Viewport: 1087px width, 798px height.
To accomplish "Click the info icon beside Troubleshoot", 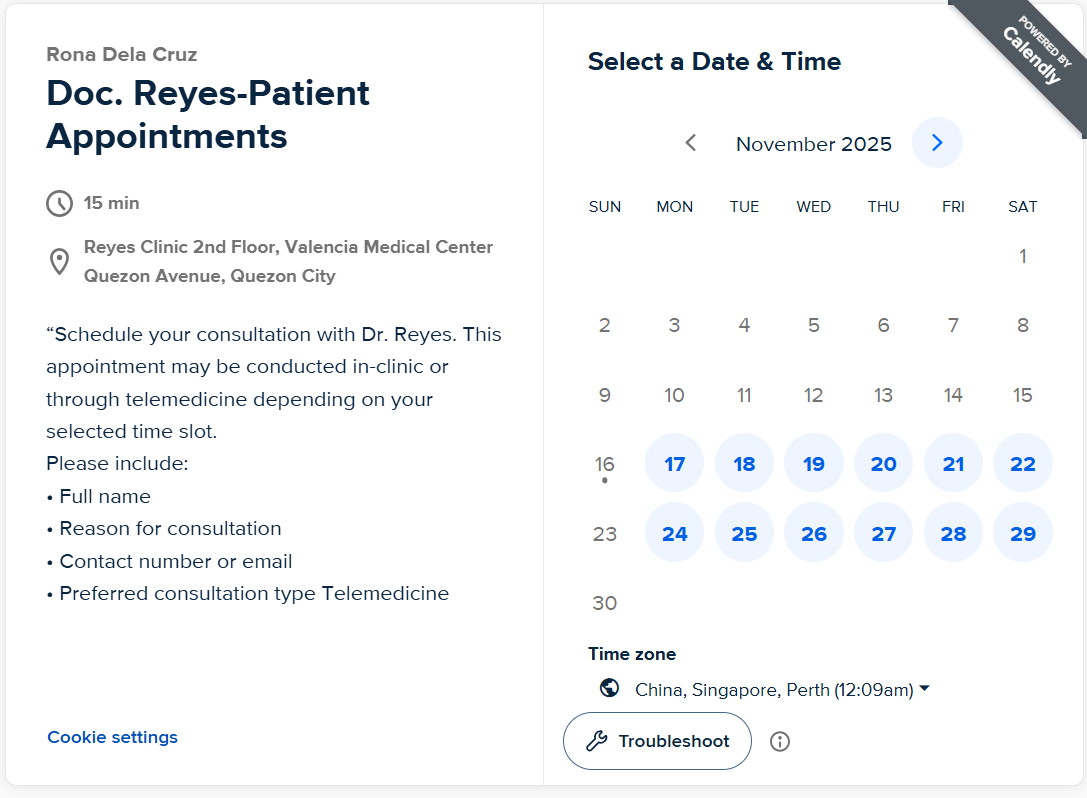I will coord(780,741).
